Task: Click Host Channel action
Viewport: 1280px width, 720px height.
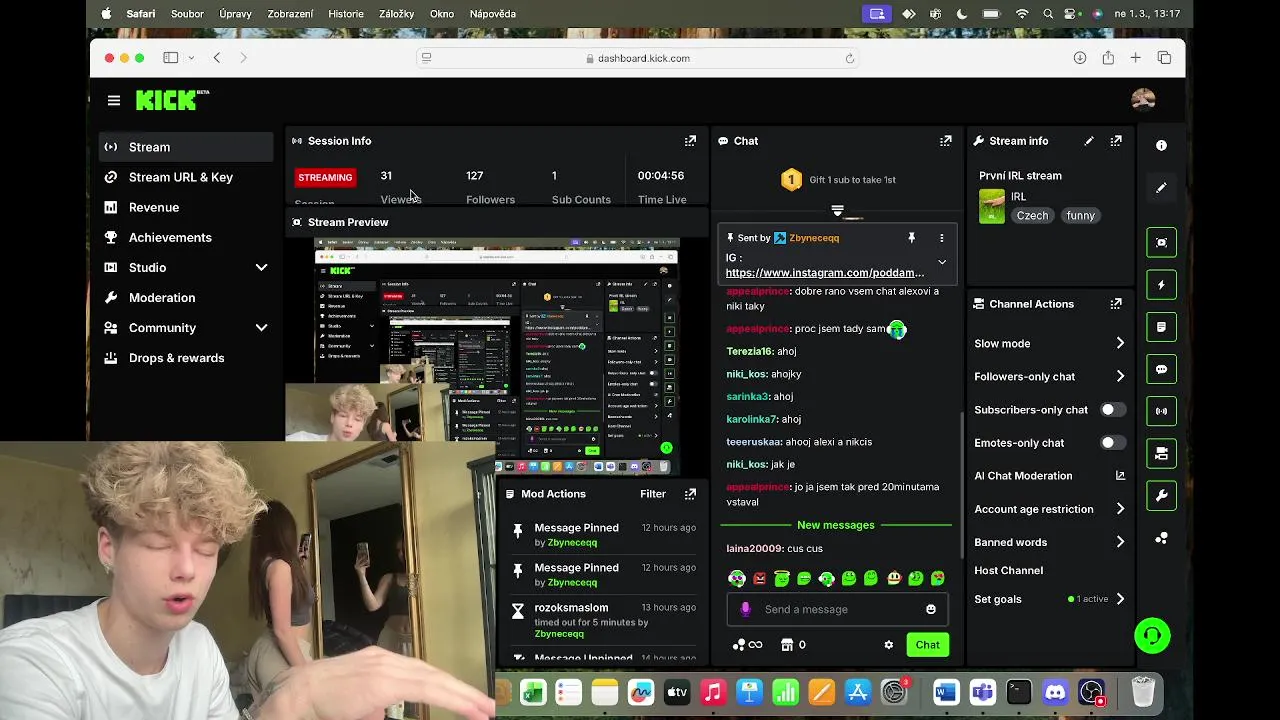Action: (x=1008, y=570)
